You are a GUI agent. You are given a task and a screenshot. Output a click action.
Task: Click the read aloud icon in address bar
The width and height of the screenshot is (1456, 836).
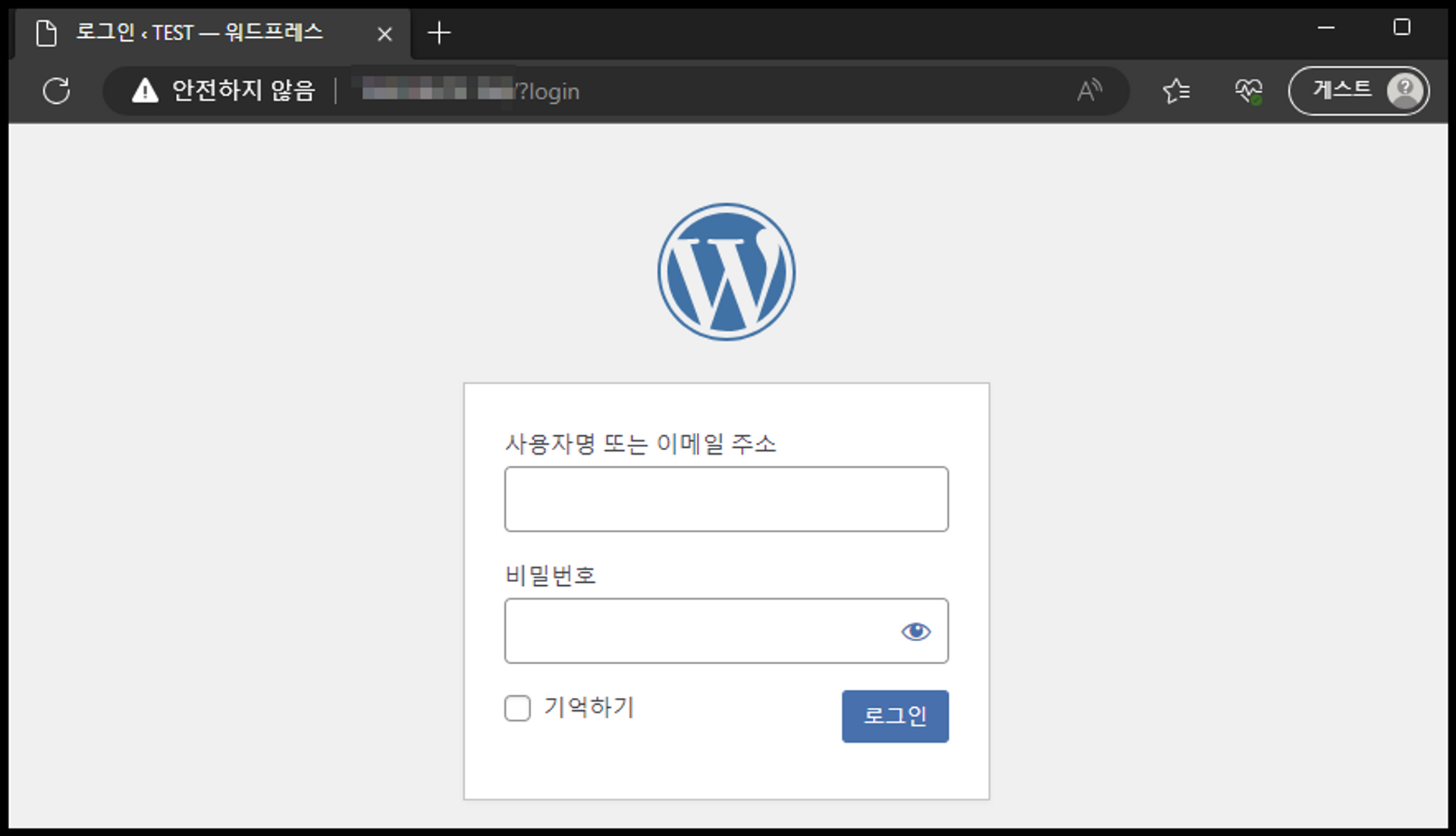tap(1089, 91)
